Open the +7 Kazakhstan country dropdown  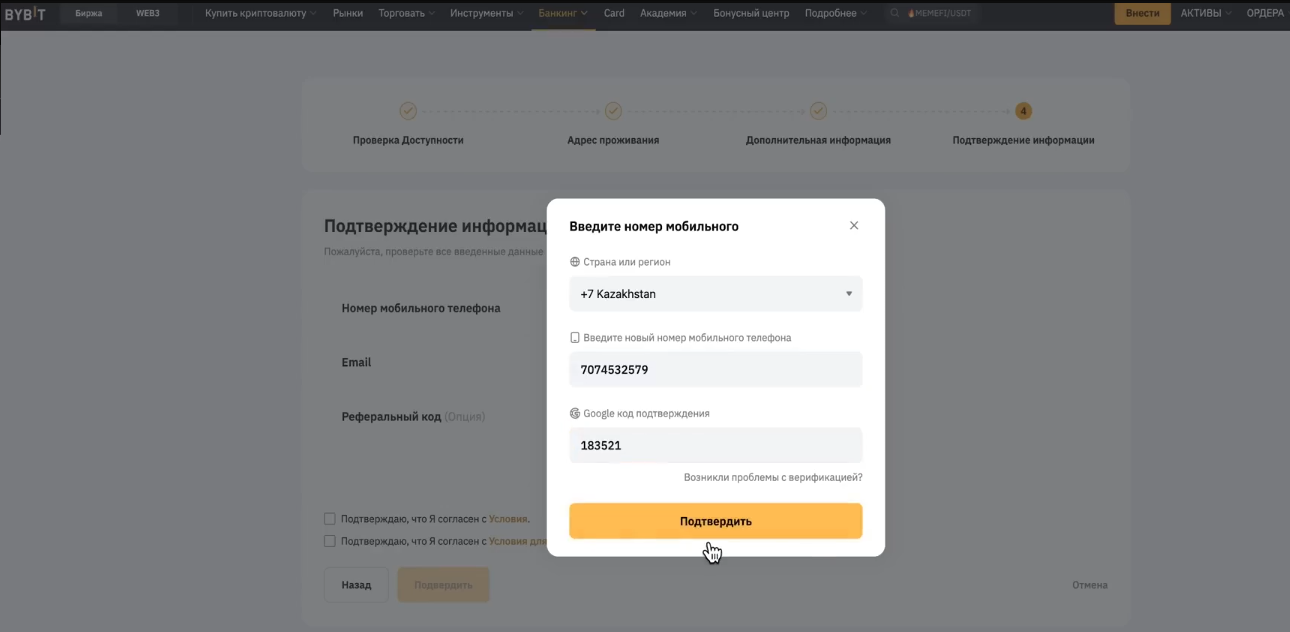click(x=716, y=294)
